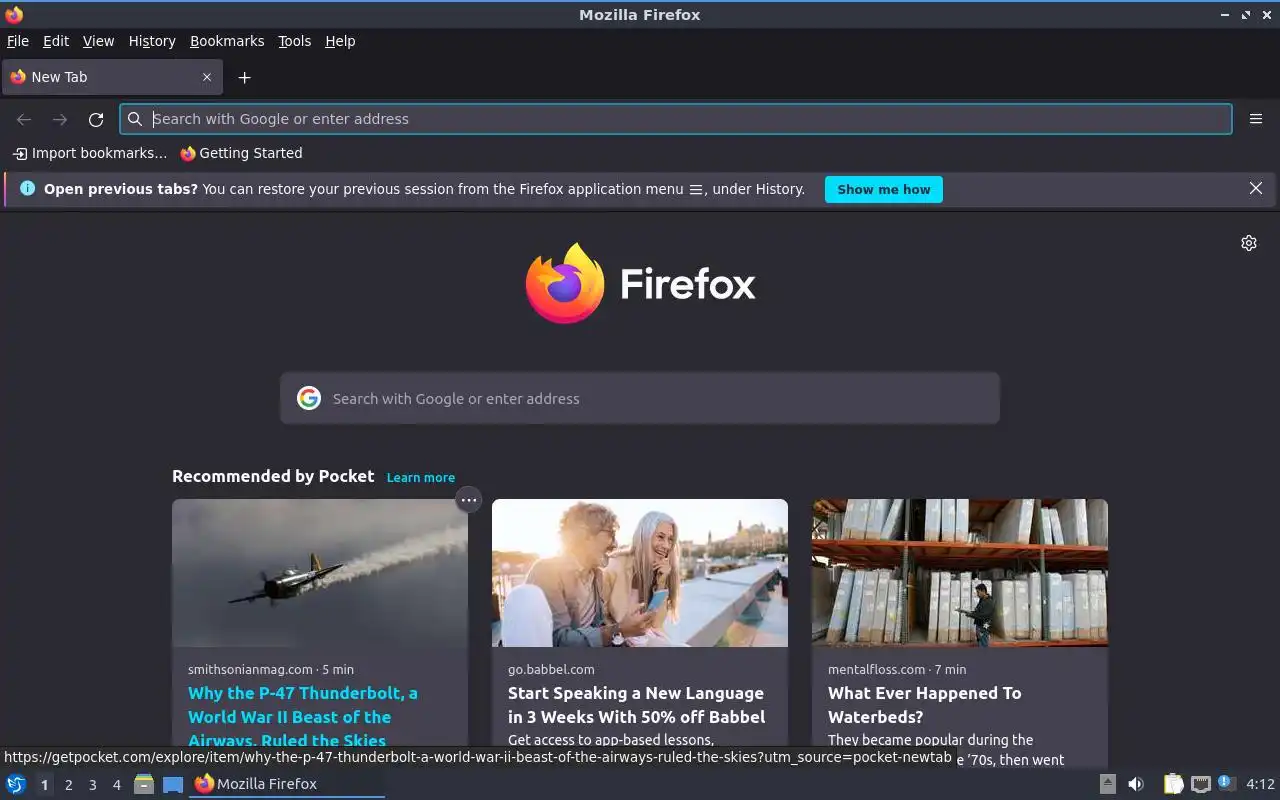This screenshot has height=800, width=1280.
Task: Switch to workspace 2 in the taskbar
Action: click(x=68, y=785)
